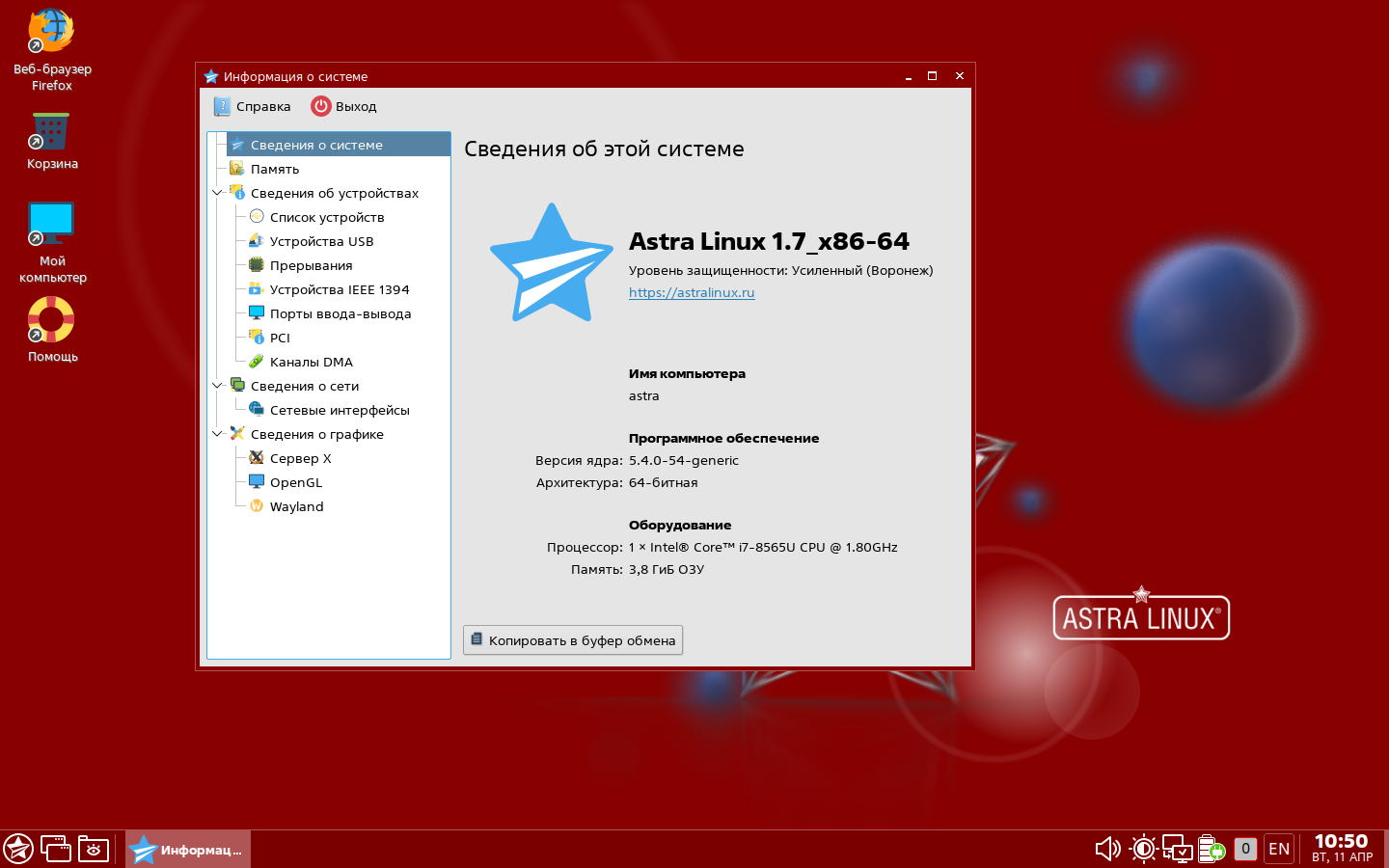
Task: Select Память in the sidebar tree
Action: click(x=275, y=169)
